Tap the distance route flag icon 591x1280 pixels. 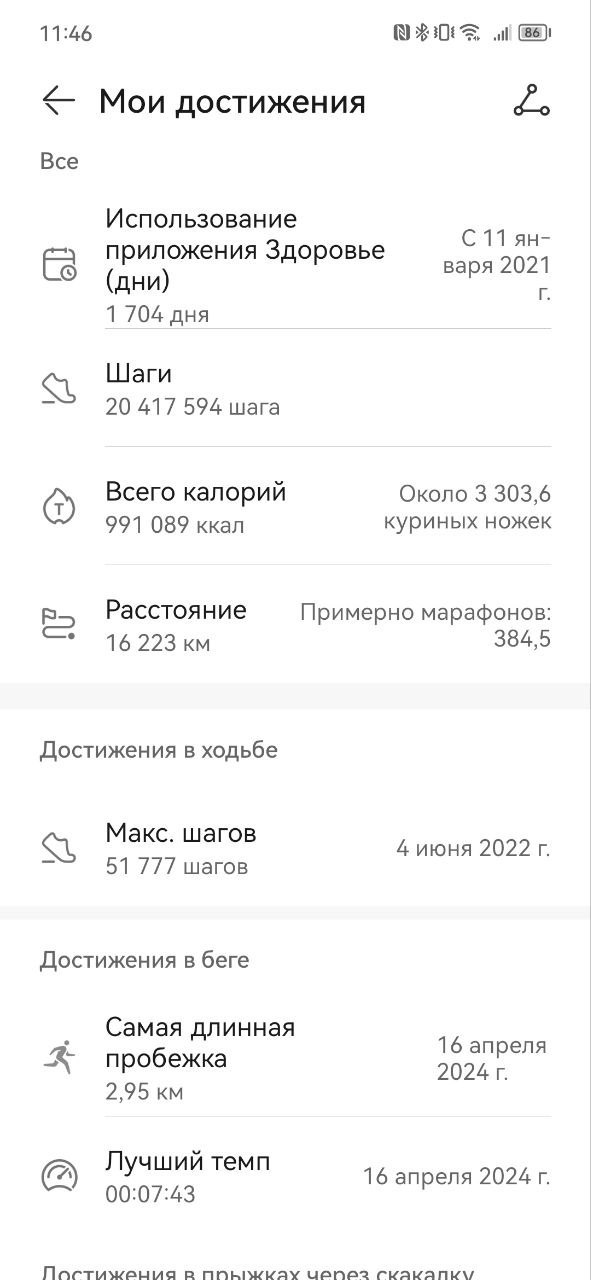pyautogui.click(x=59, y=625)
